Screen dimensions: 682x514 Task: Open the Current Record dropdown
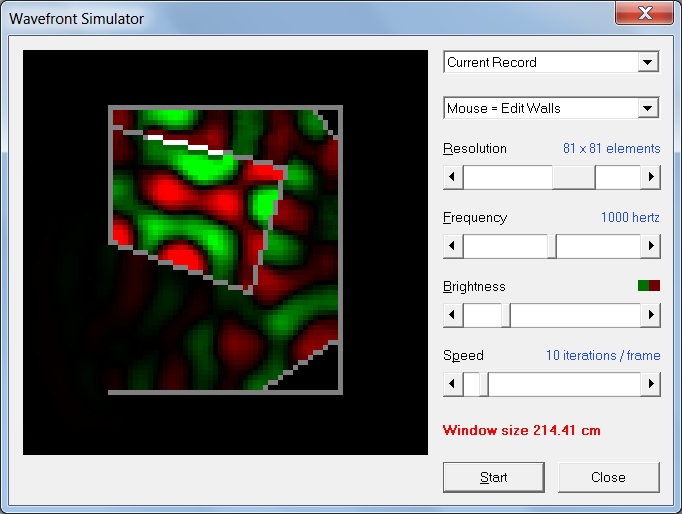coord(551,62)
